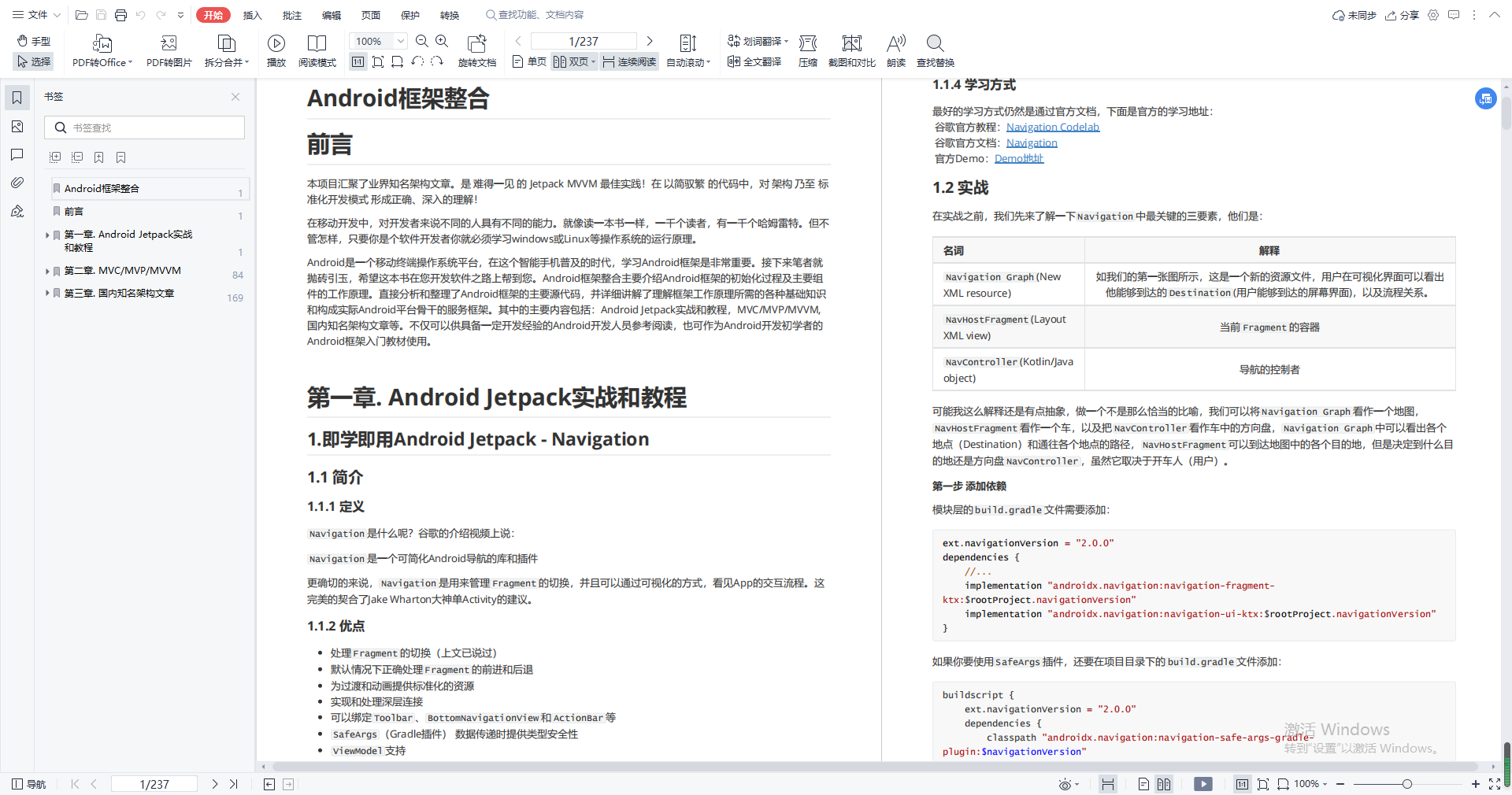Open the annotations panel sidebar icon
The image size is (1512, 795).
[x=17, y=154]
